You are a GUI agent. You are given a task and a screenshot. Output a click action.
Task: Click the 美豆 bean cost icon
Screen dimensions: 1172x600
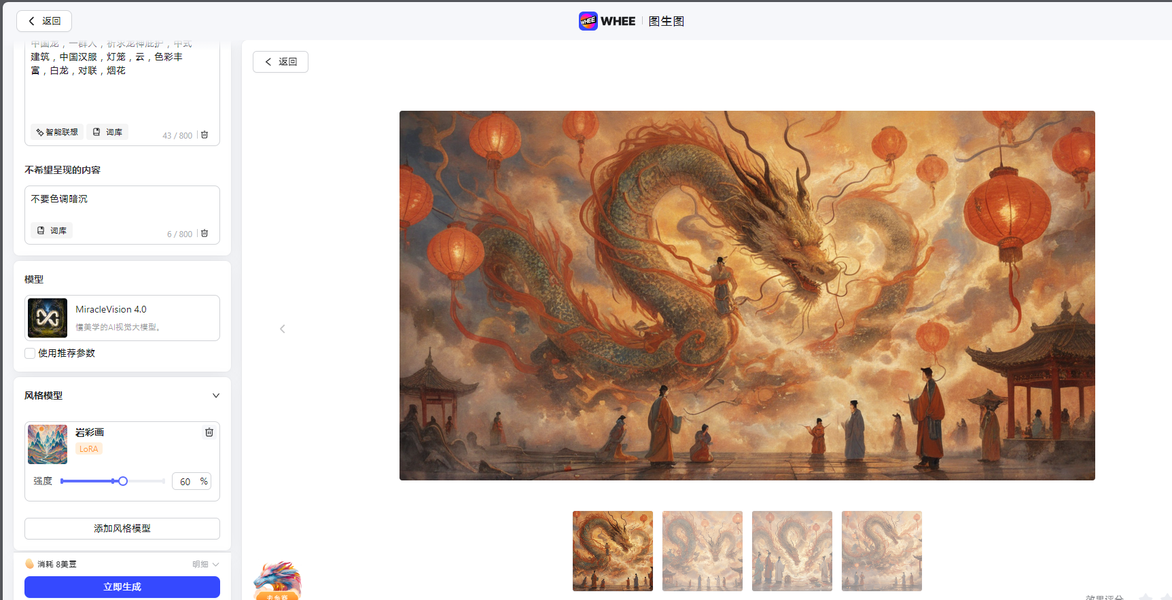click(x=30, y=564)
